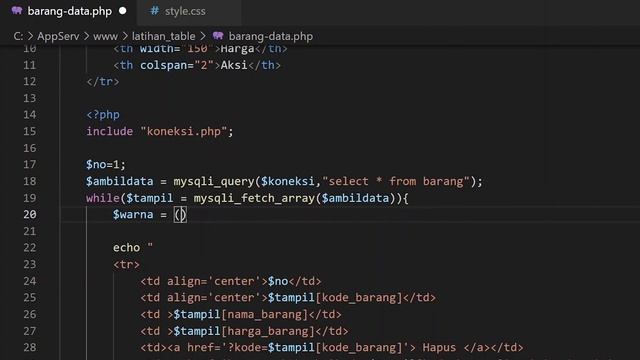
Task: Click colspan="2" attribute on line 11
Action: click(177, 65)
